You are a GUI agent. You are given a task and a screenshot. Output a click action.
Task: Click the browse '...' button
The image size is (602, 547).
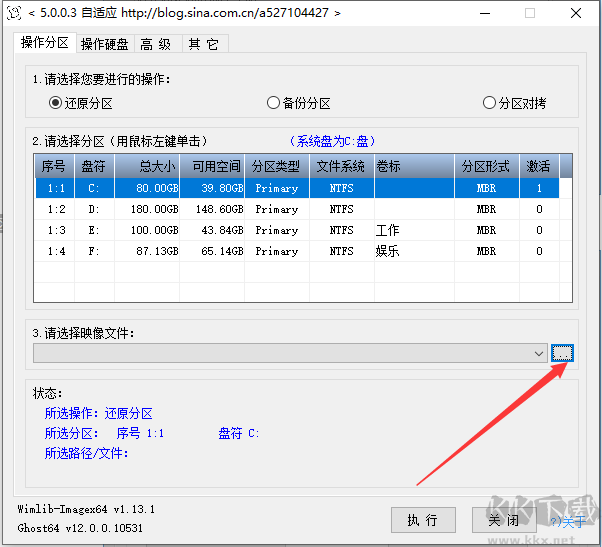[x=562, y=353]
